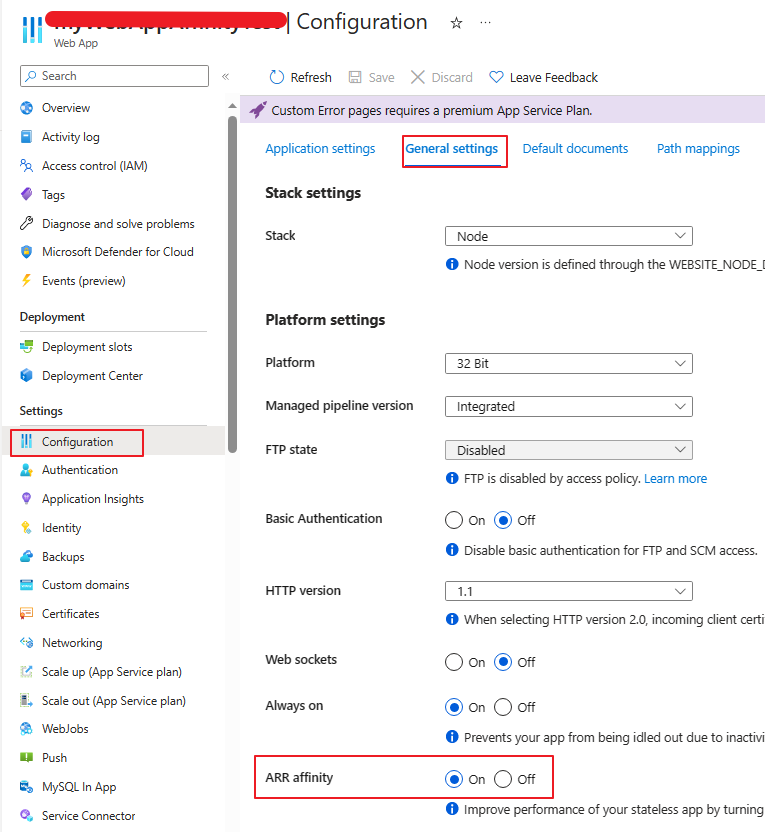This screenshot has width=765, height=832.
Task: Open the Managed pipeline version dropdown
Action: tap(569, 406)
